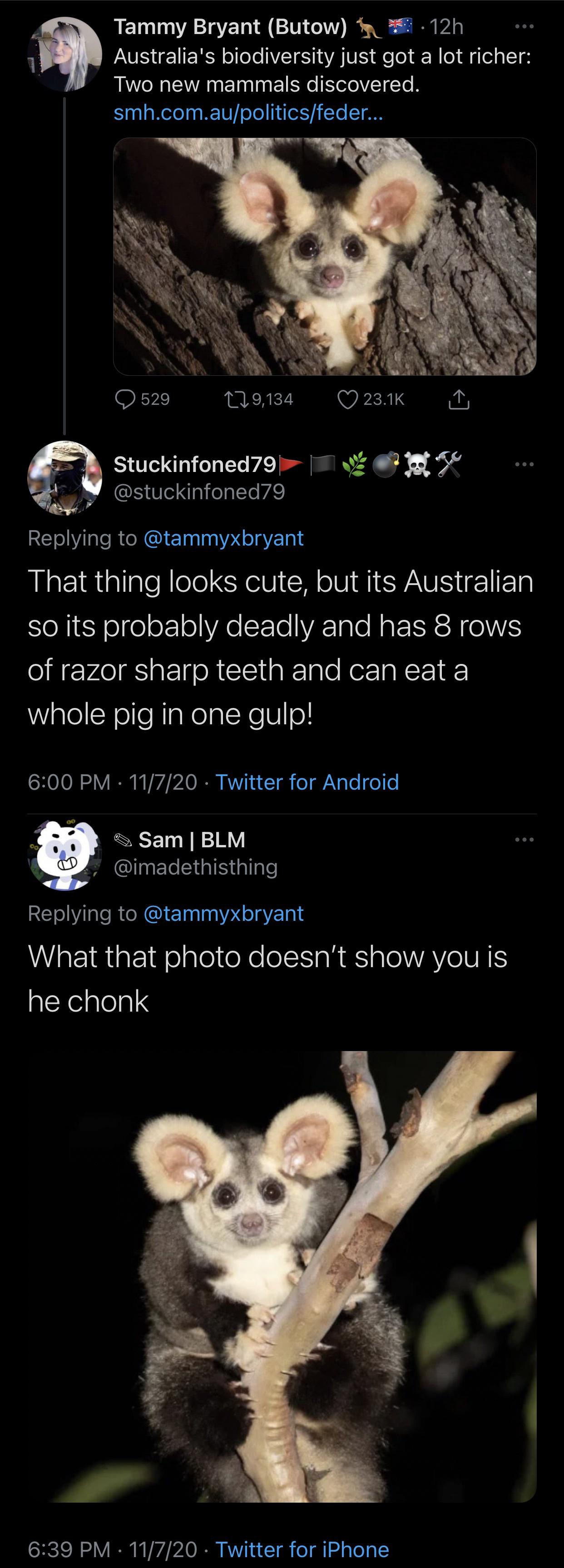The image size is (564, 1568).
Task: Open the more options menu on Sam's reply
Action: click(x=524, y=840)
